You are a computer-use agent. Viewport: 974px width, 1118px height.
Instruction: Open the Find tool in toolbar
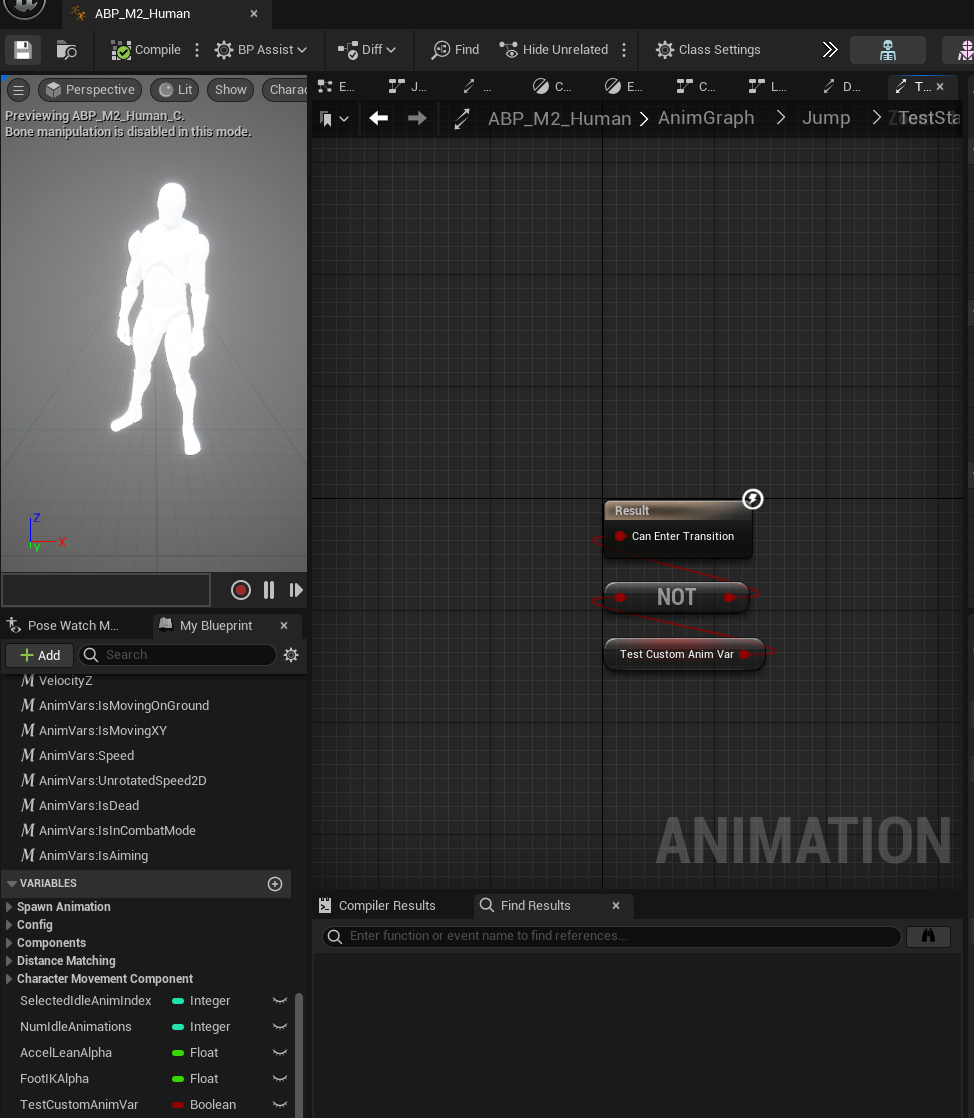click(455, 50)
